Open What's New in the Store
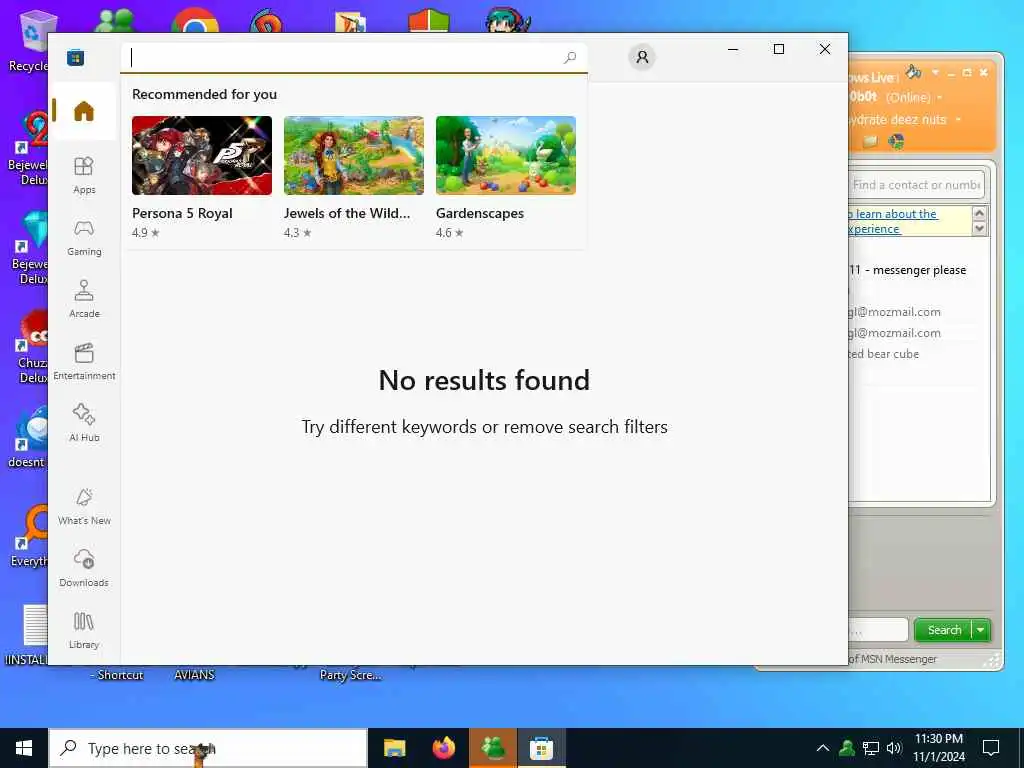The height and width of the screenshot is (768, 1024). coord(84,506)
